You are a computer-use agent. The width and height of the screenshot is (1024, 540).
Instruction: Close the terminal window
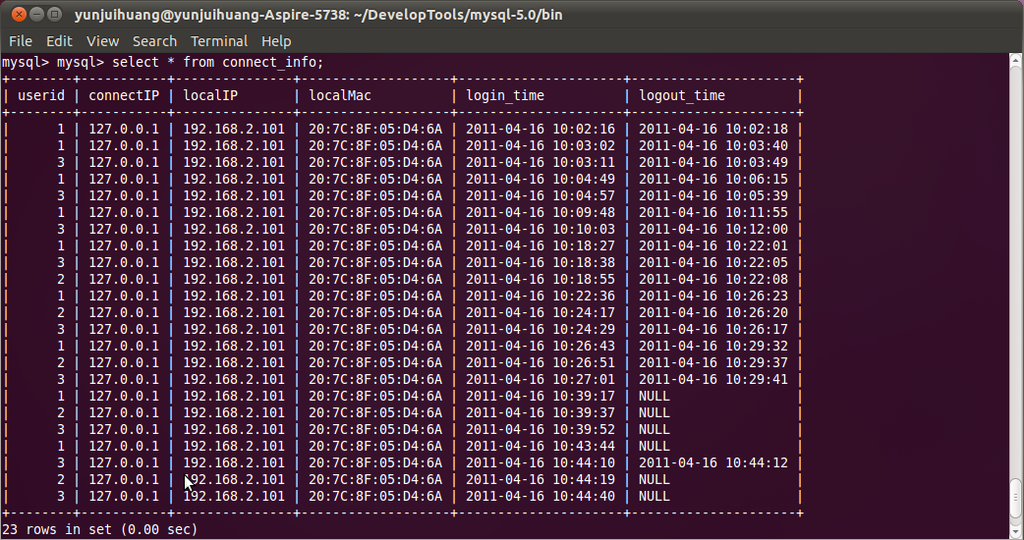[19, 14]
